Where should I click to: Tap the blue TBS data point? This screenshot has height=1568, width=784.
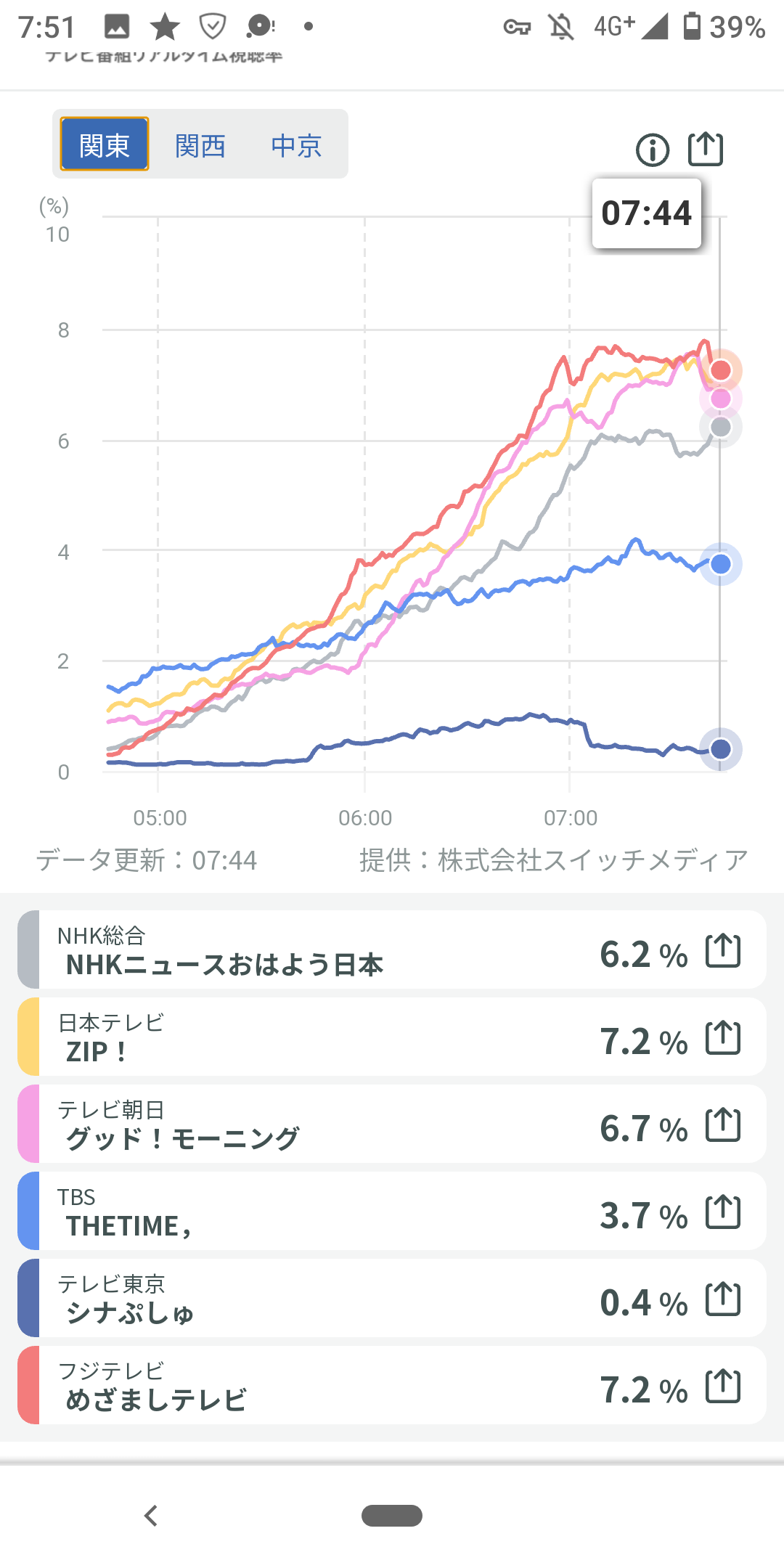click(720, 564)
